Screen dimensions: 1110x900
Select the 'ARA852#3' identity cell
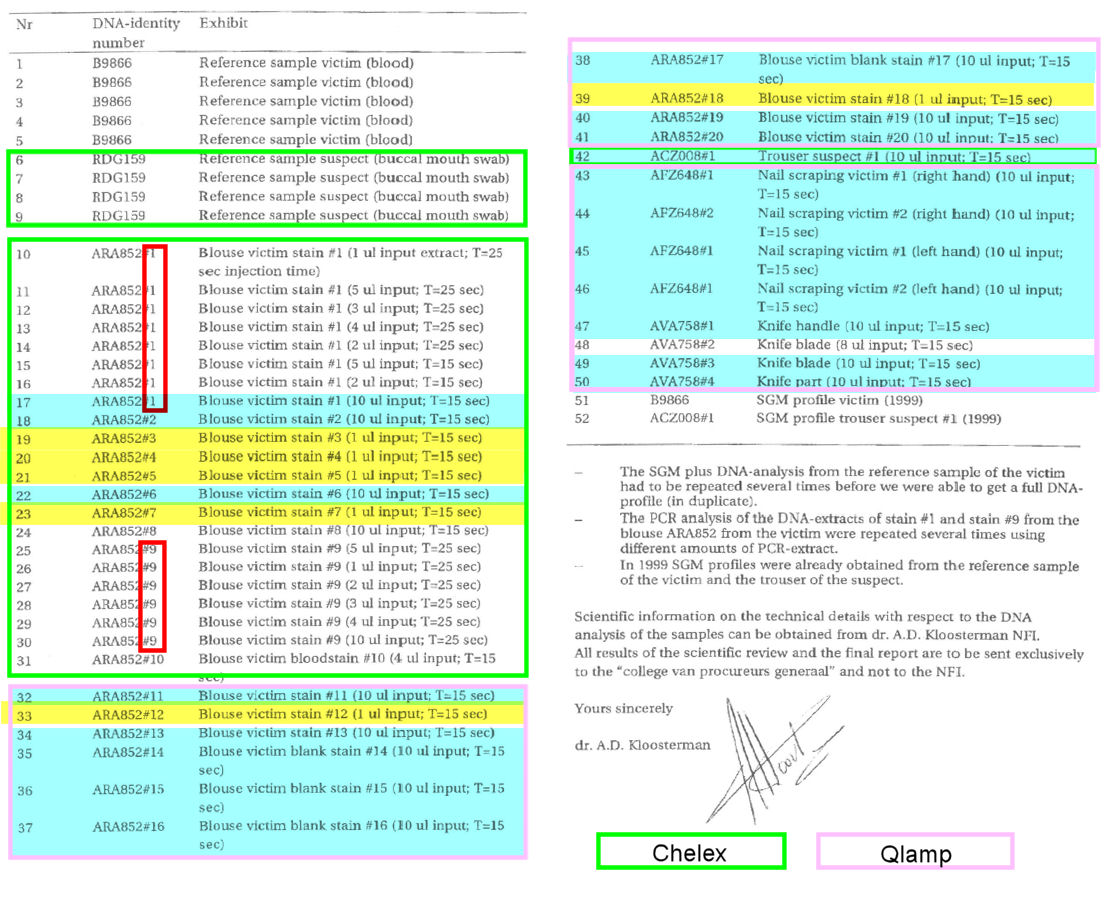(x=124, y=438)
